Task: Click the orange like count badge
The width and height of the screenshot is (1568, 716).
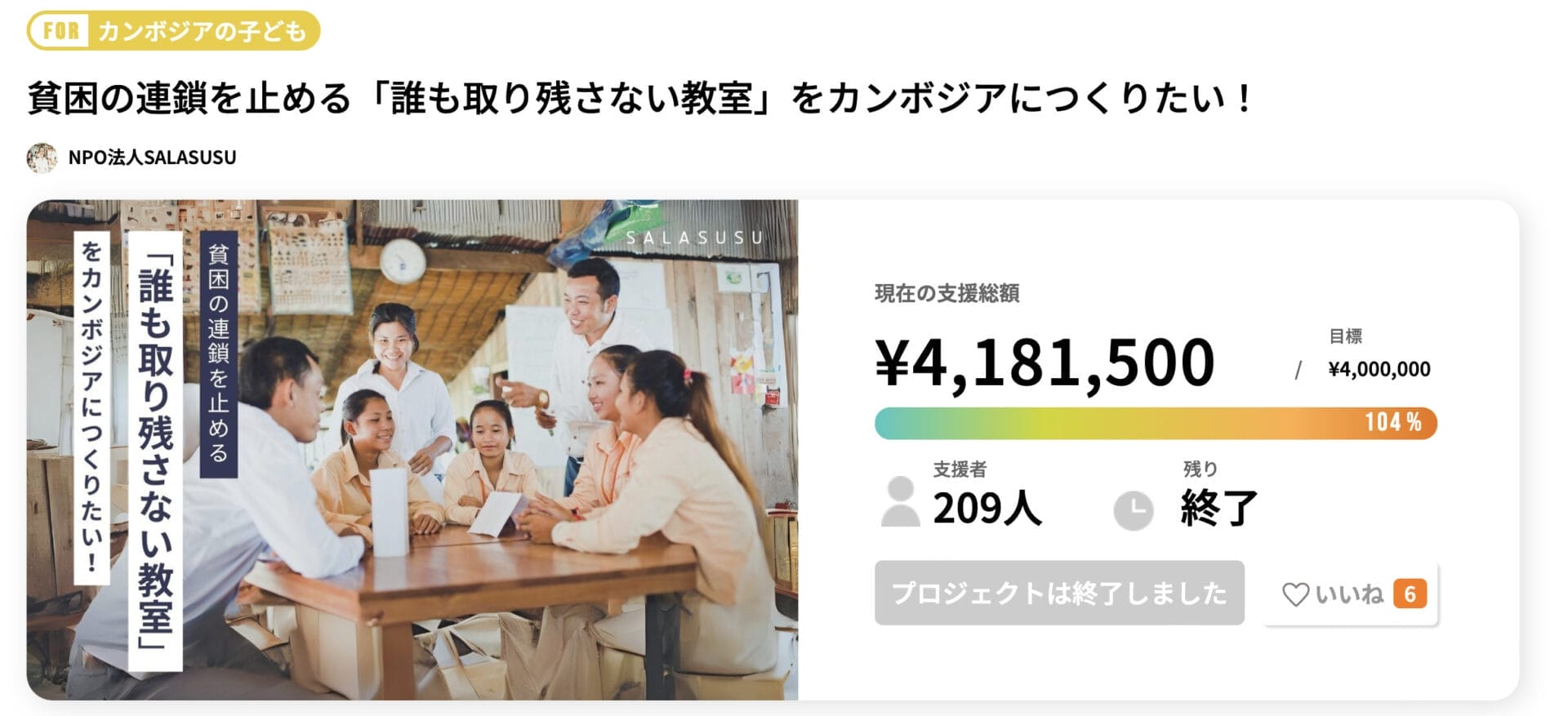Action: 1410,594
